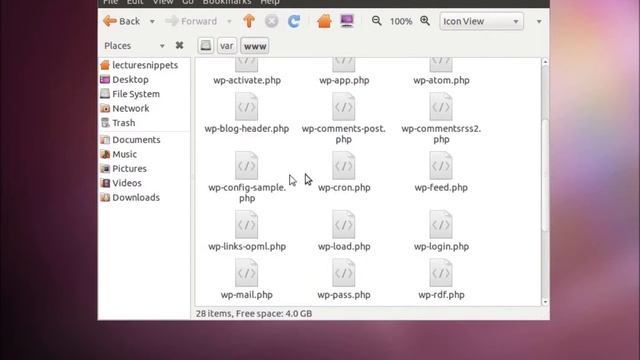Select the wp-comments-post.php file icon
Viewport: 640px width, 360px height.
pyautogui.click(x=344, y=107)
